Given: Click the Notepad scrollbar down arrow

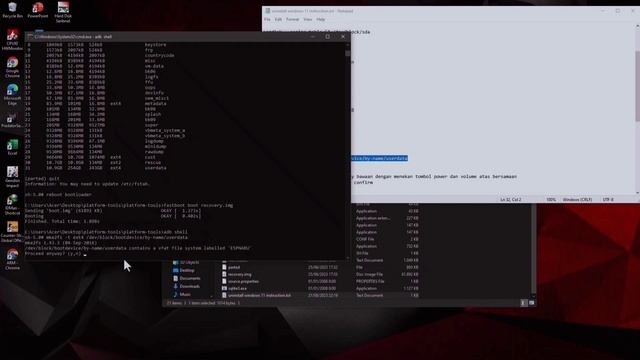Looking at the screenshot, I should (637, 193).
